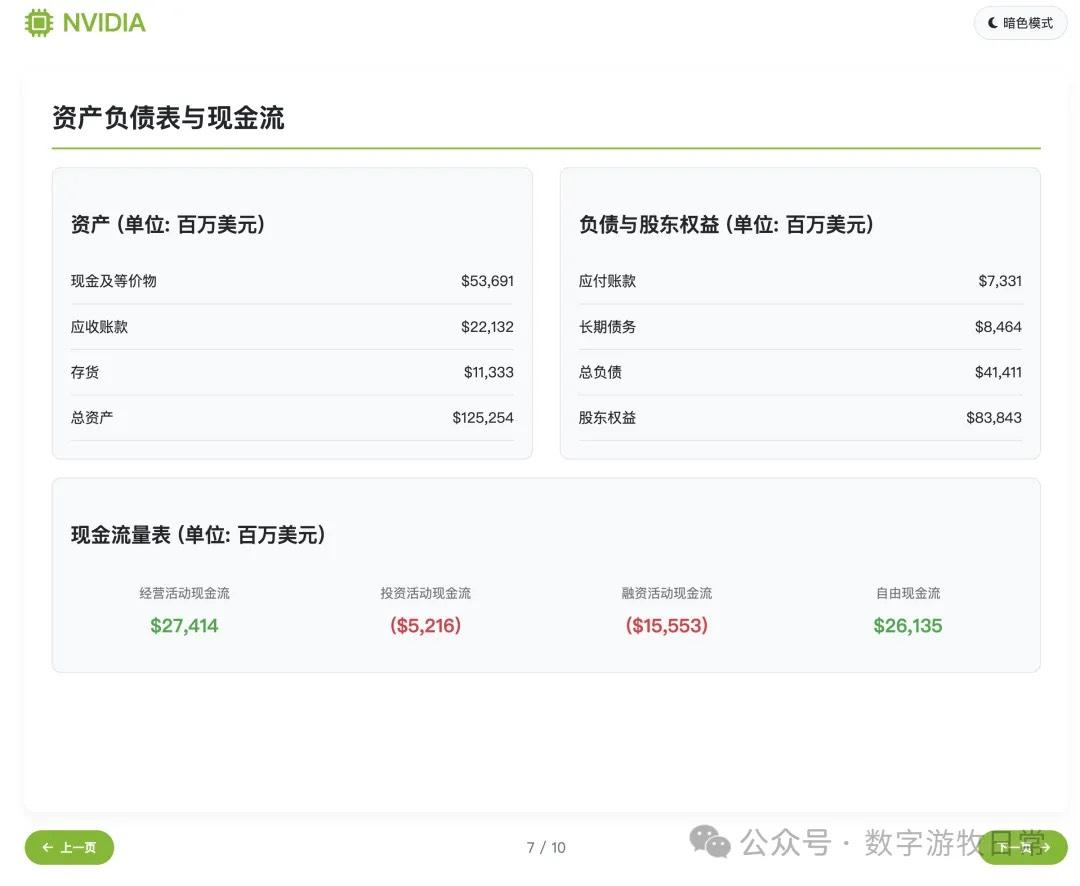The width and height of the screenshot is (1080, 886).
Task: Enable dark mode via the top-right switch
Action: tap(1020, 23)
